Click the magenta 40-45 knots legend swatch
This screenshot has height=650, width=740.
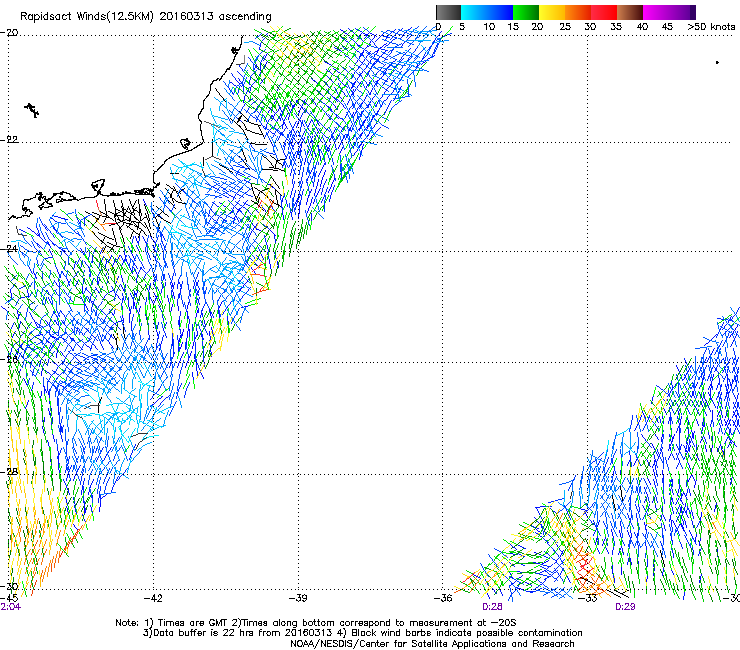tap(656, 12)
